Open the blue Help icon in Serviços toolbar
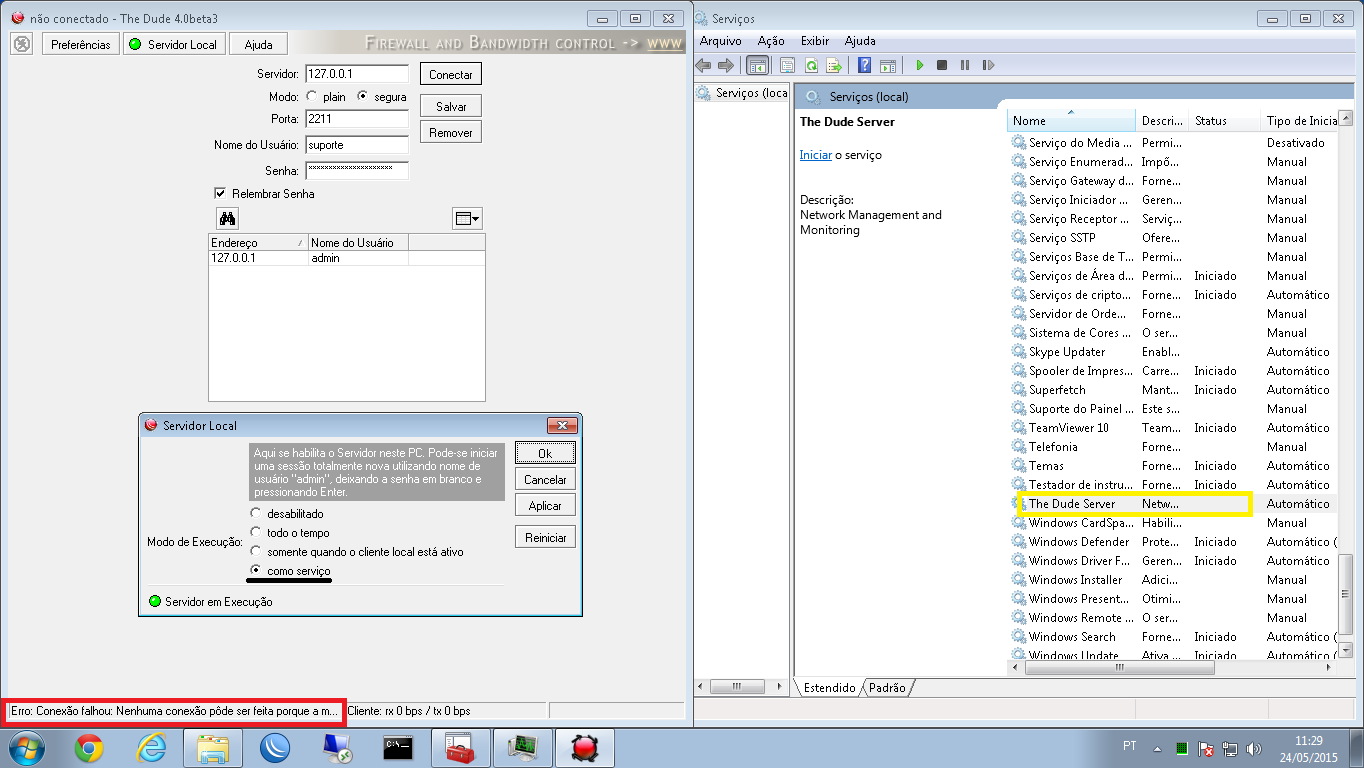The width and height of the screenshot is (1364, 768). point(863,65)
